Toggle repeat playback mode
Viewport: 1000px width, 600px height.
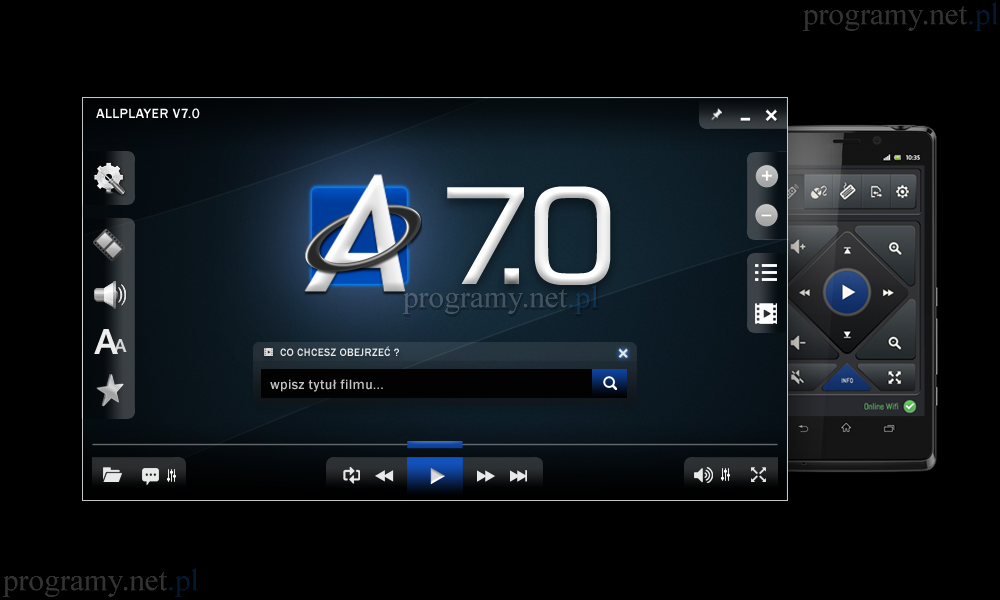click(351, 476)
